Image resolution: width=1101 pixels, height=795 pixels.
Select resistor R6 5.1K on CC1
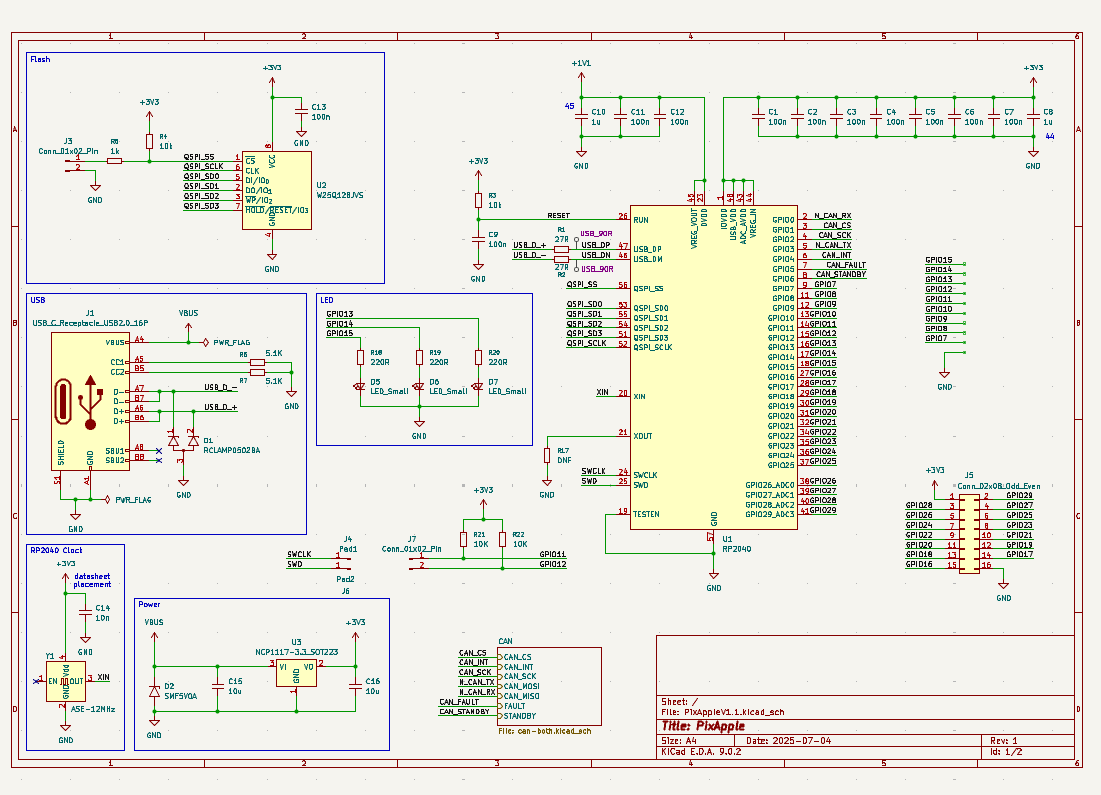coord(258,362)
